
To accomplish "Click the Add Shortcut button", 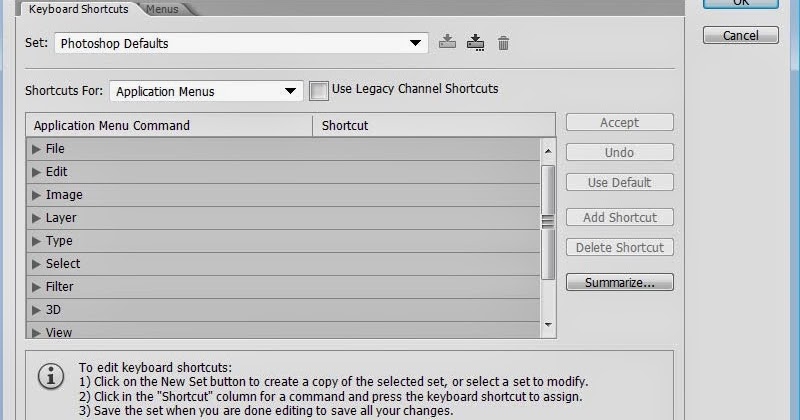I will pos(620,217).
